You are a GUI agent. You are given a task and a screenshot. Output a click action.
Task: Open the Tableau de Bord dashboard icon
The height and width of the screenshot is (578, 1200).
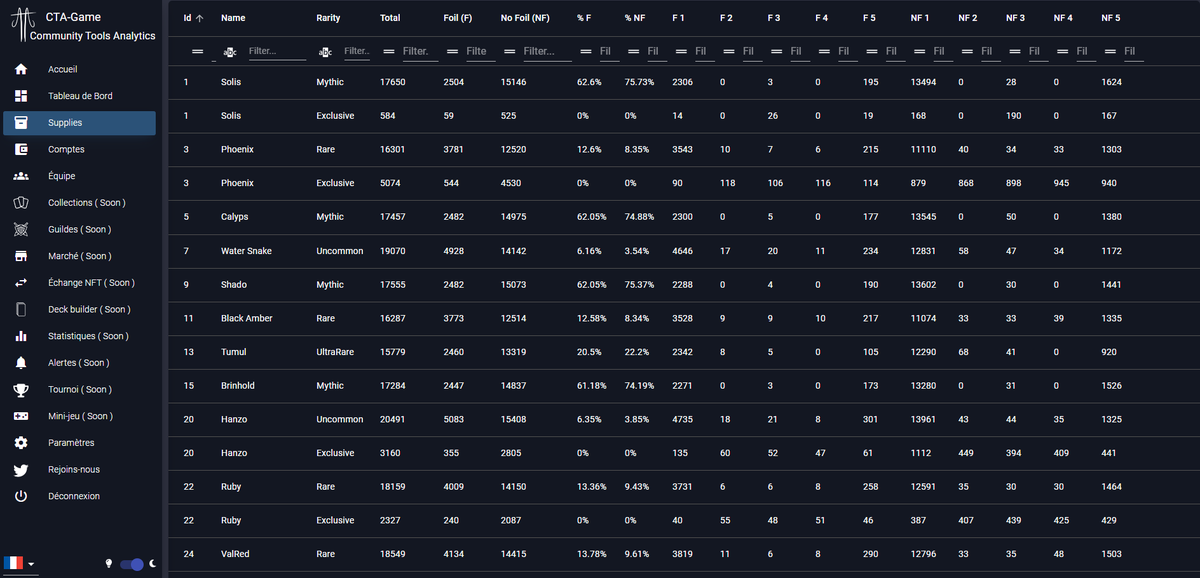pyautogui.click(x=21, y=96)
